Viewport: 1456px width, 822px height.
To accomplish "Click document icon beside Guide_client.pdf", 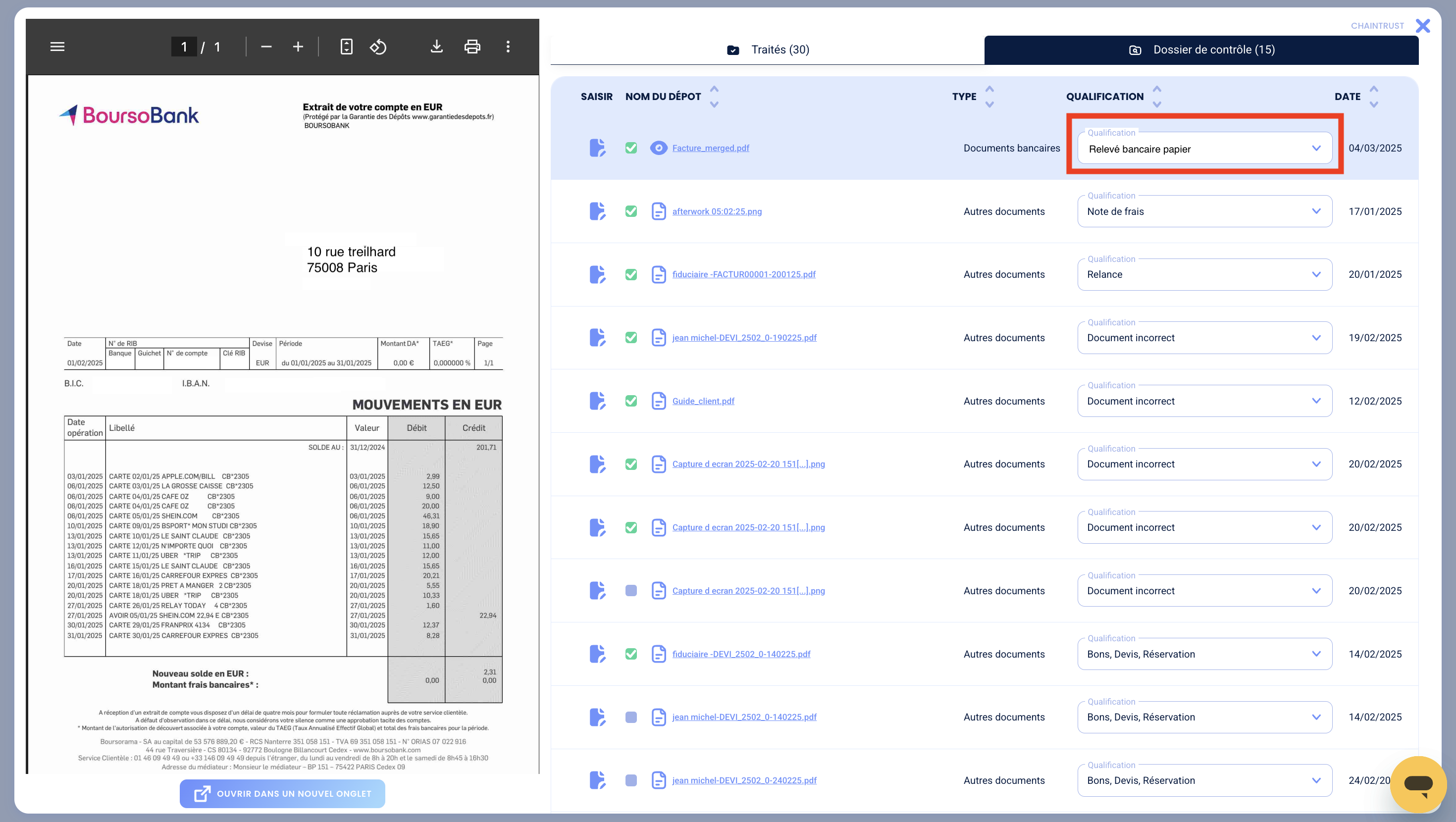I will click(659, 402).
